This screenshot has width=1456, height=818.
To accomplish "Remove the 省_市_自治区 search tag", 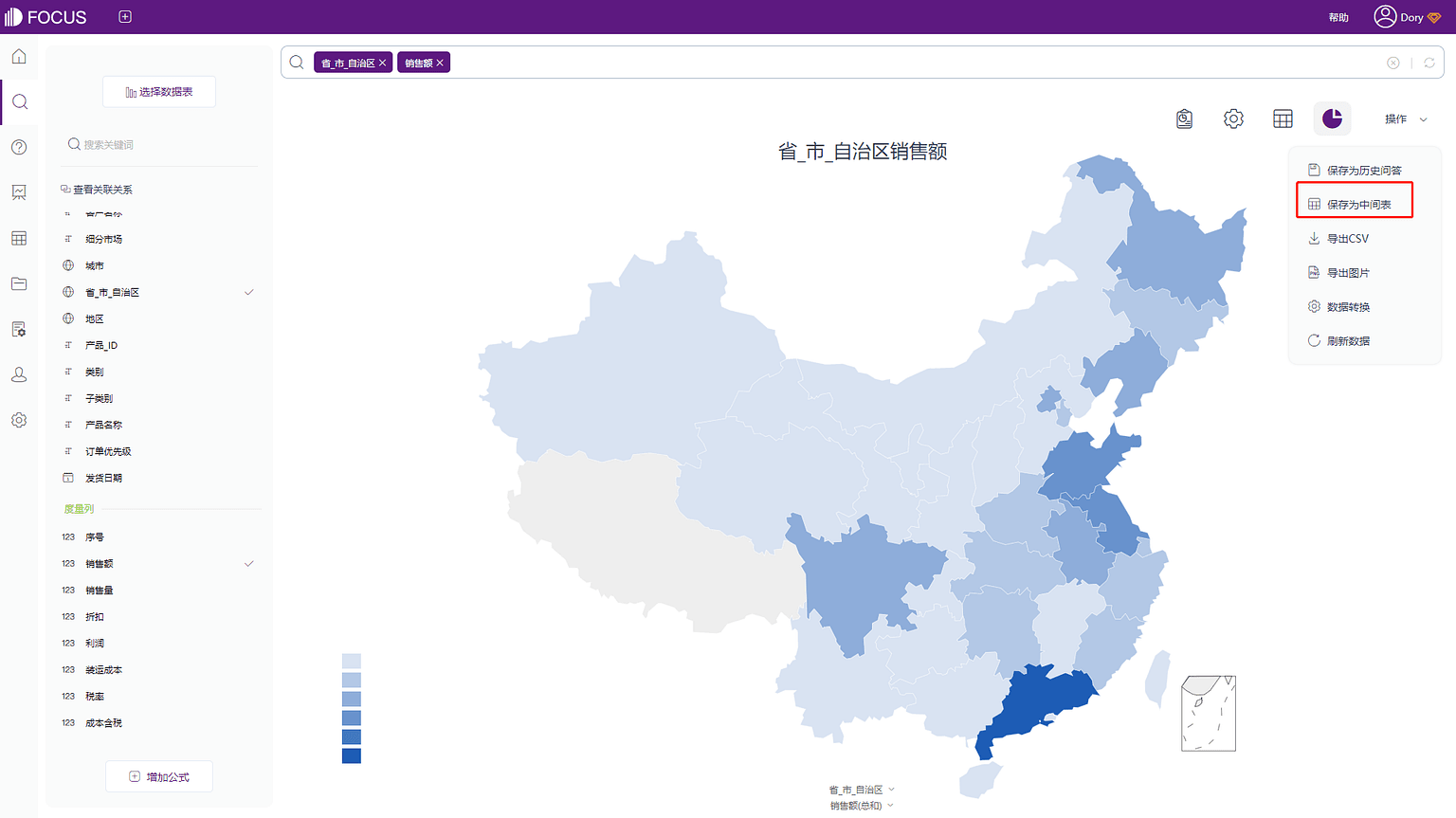I will (x=383, y=64).
